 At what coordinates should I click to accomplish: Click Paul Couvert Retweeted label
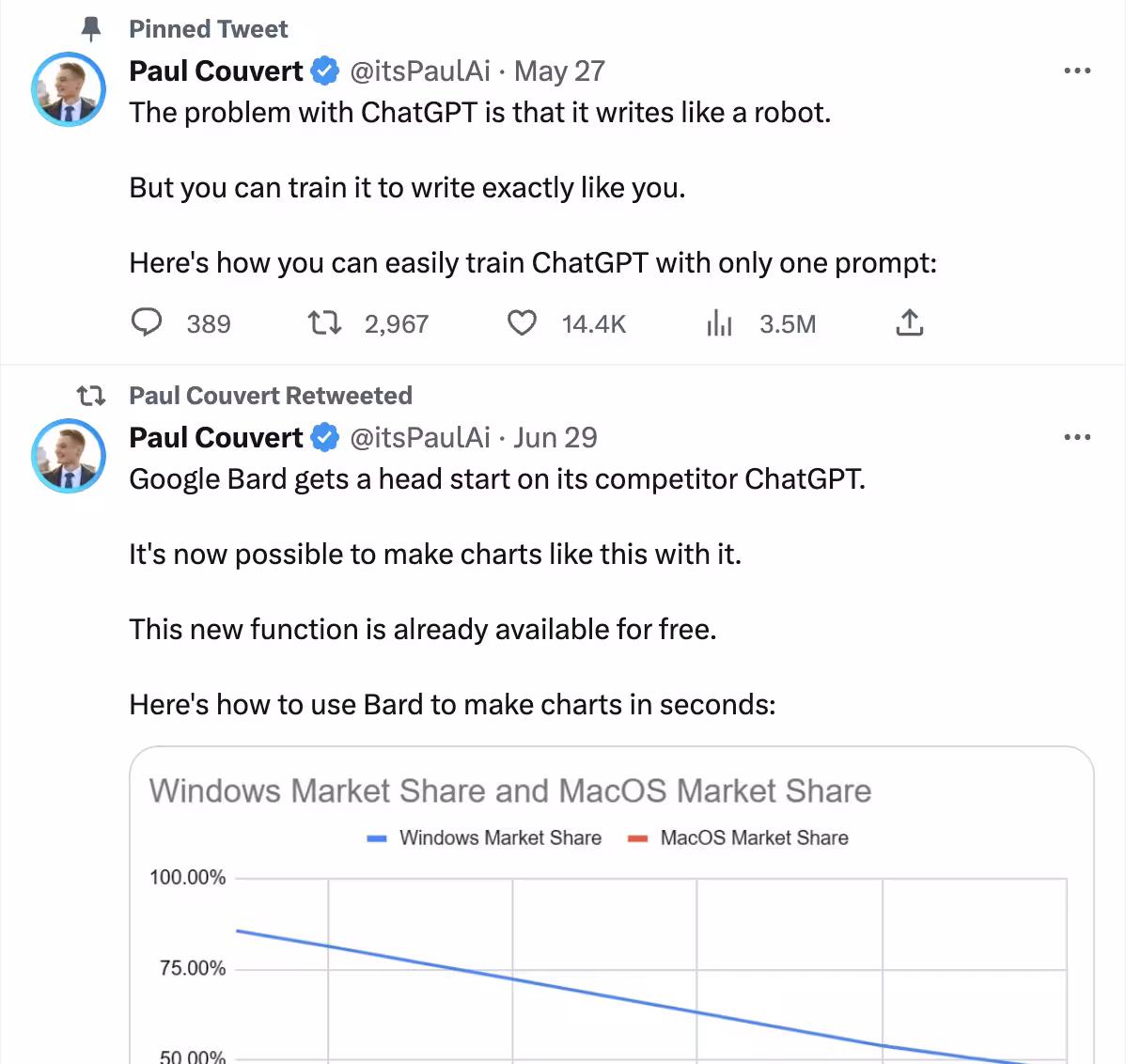point(271,396)
